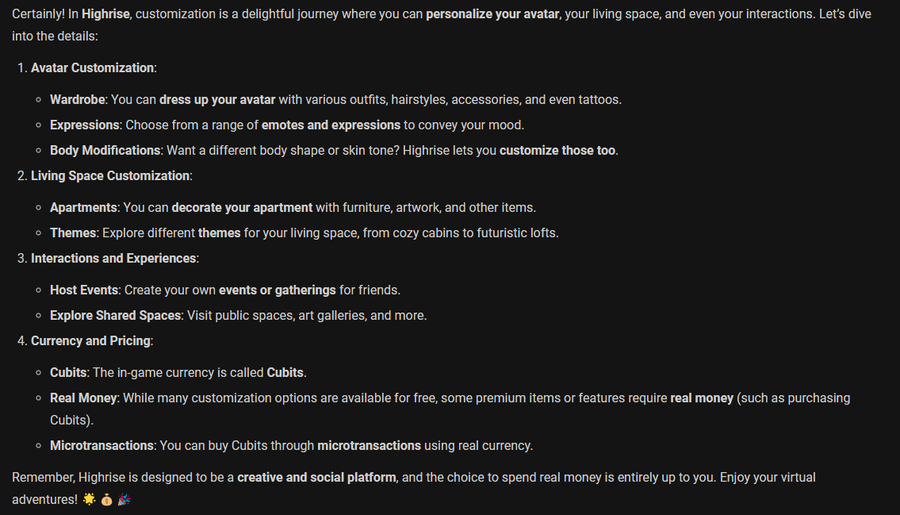Select the Microtransactions bullet label

click(101, 445)
